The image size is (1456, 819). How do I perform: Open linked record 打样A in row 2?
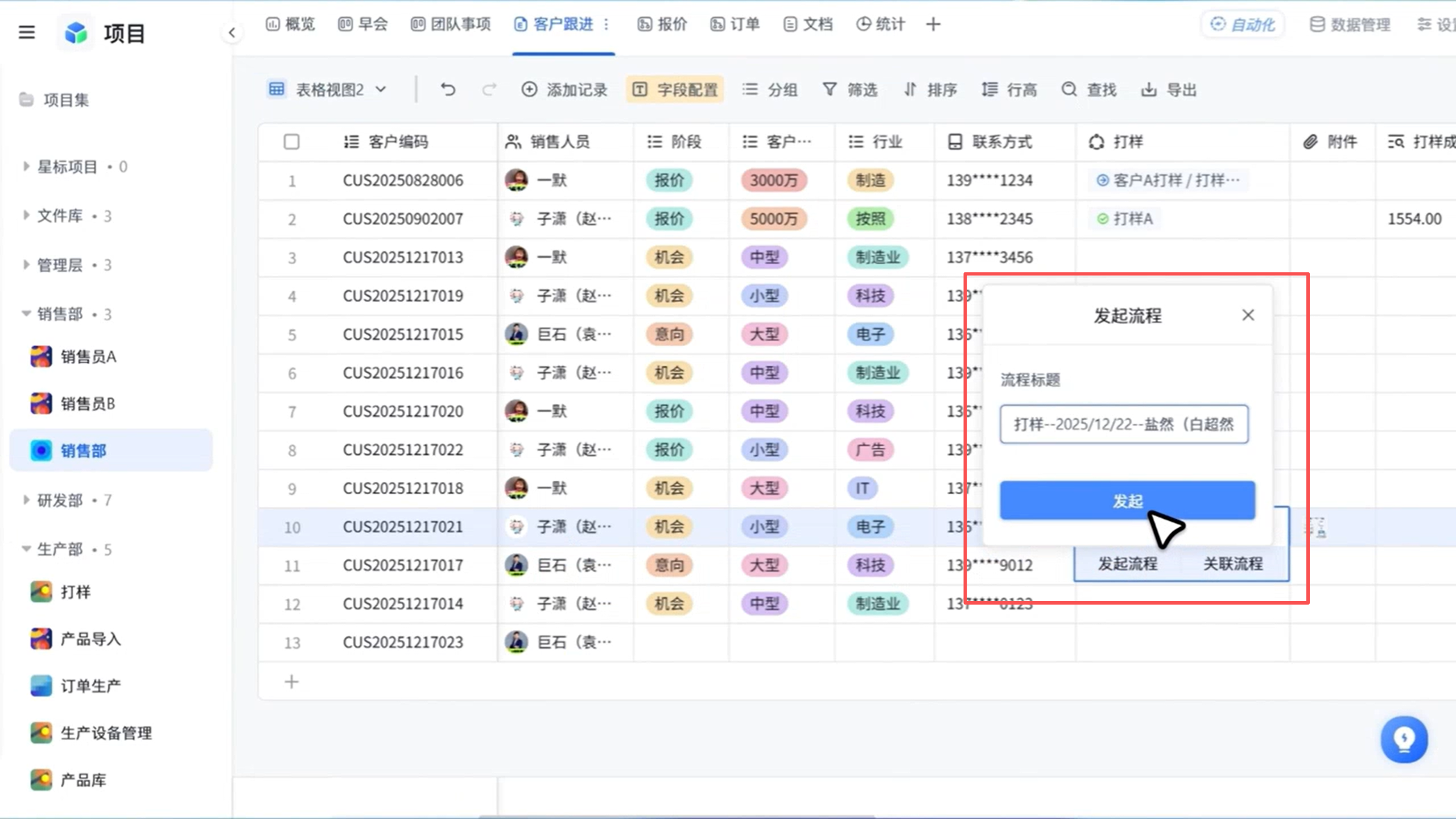point(1124,218)
